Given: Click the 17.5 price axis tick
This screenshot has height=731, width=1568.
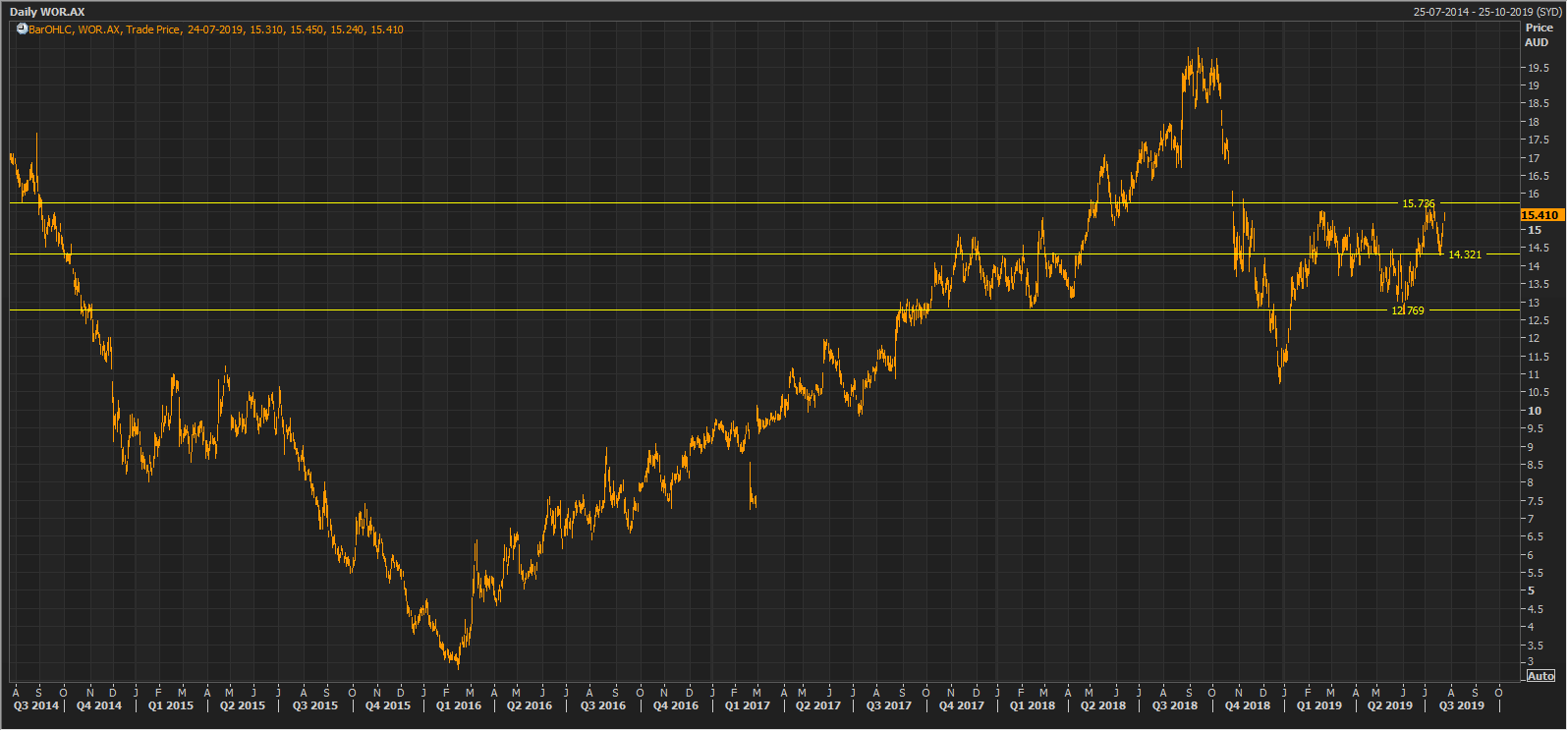Looking at the screenshot, I should coord(1539,141).
